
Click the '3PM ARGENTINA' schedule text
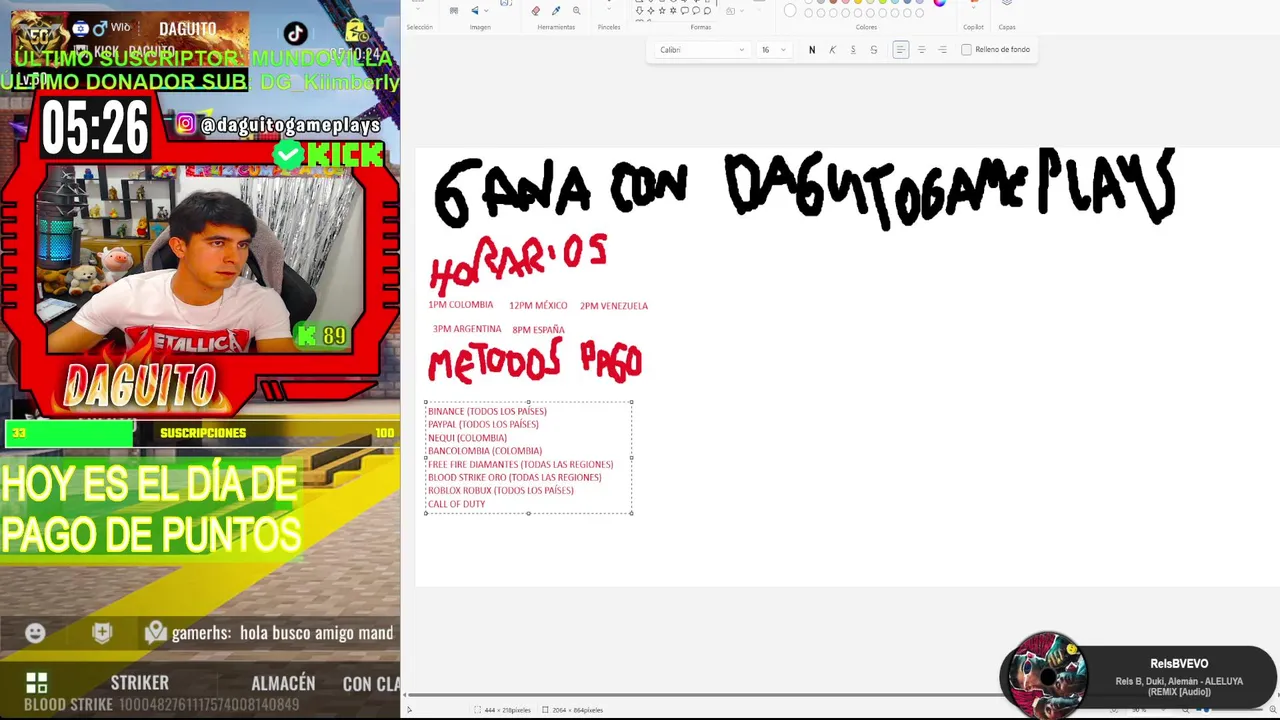[467, 329]
